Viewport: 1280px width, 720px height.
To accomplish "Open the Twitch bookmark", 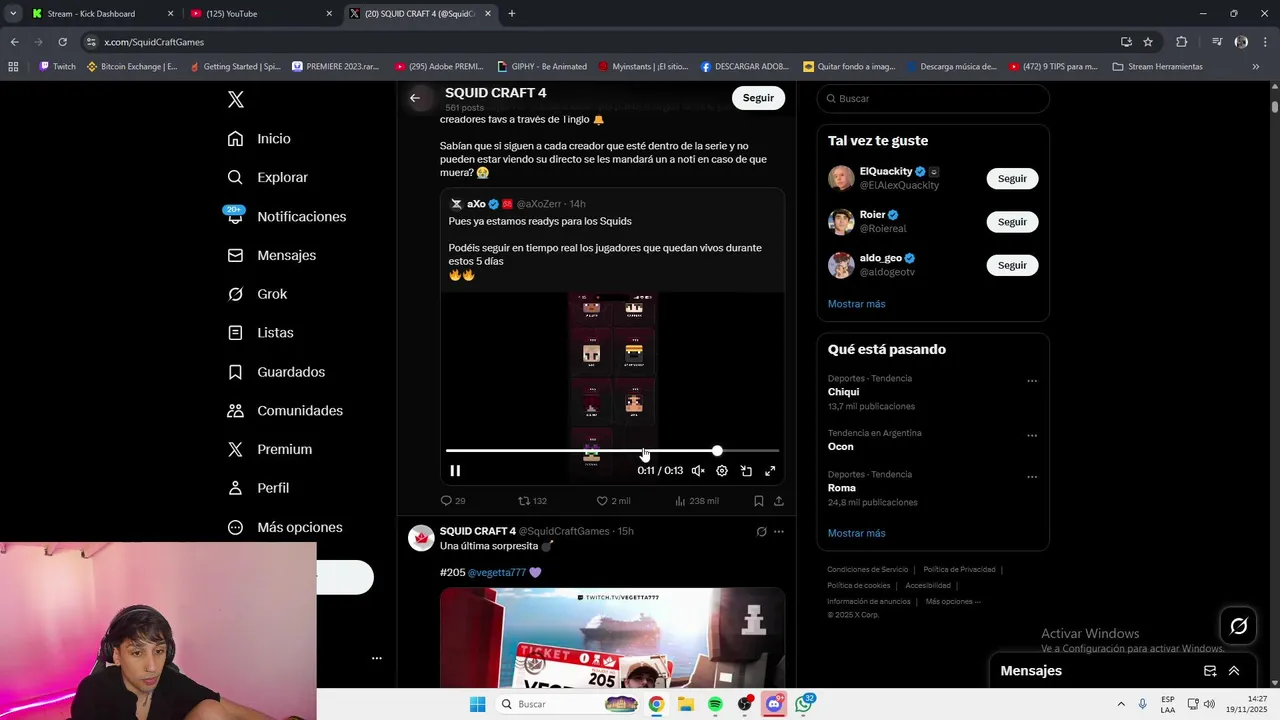I will (x=57, y=67).
